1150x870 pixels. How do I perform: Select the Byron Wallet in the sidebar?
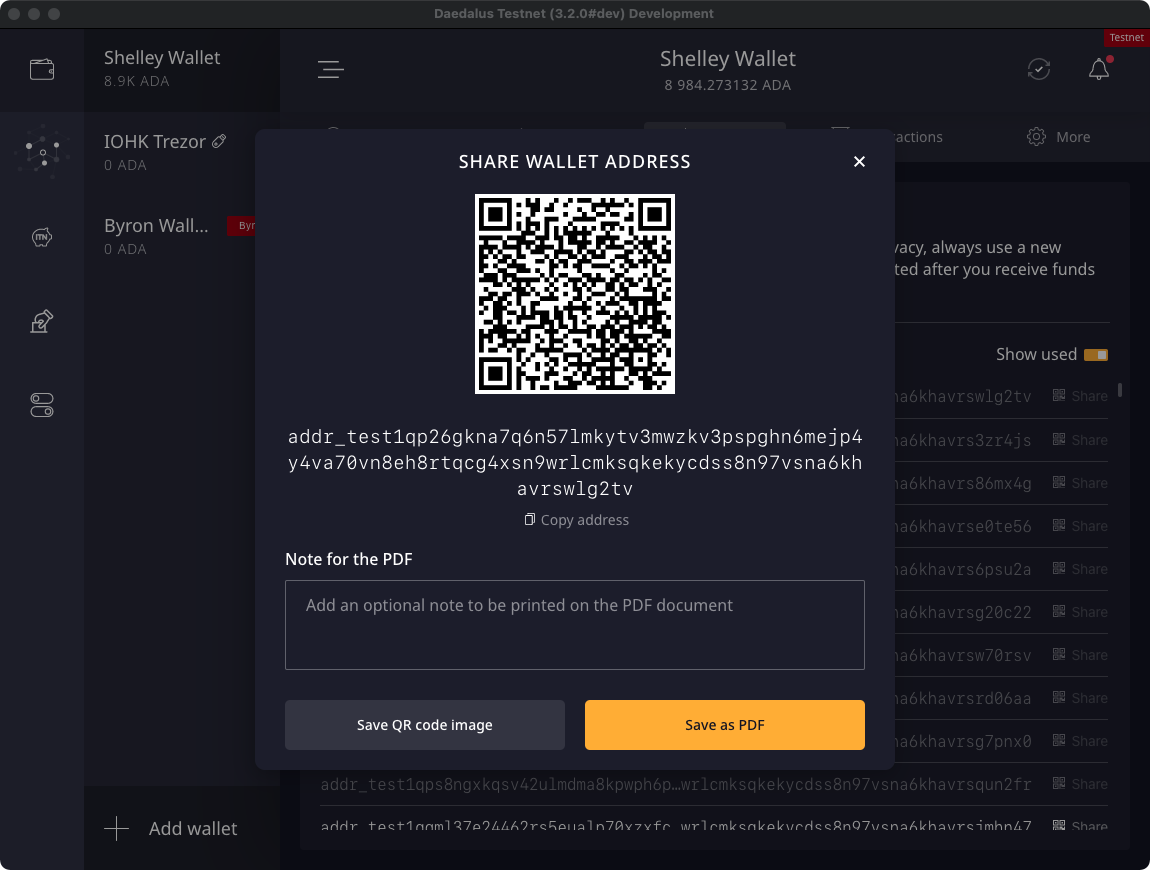(x=157, y=225)
